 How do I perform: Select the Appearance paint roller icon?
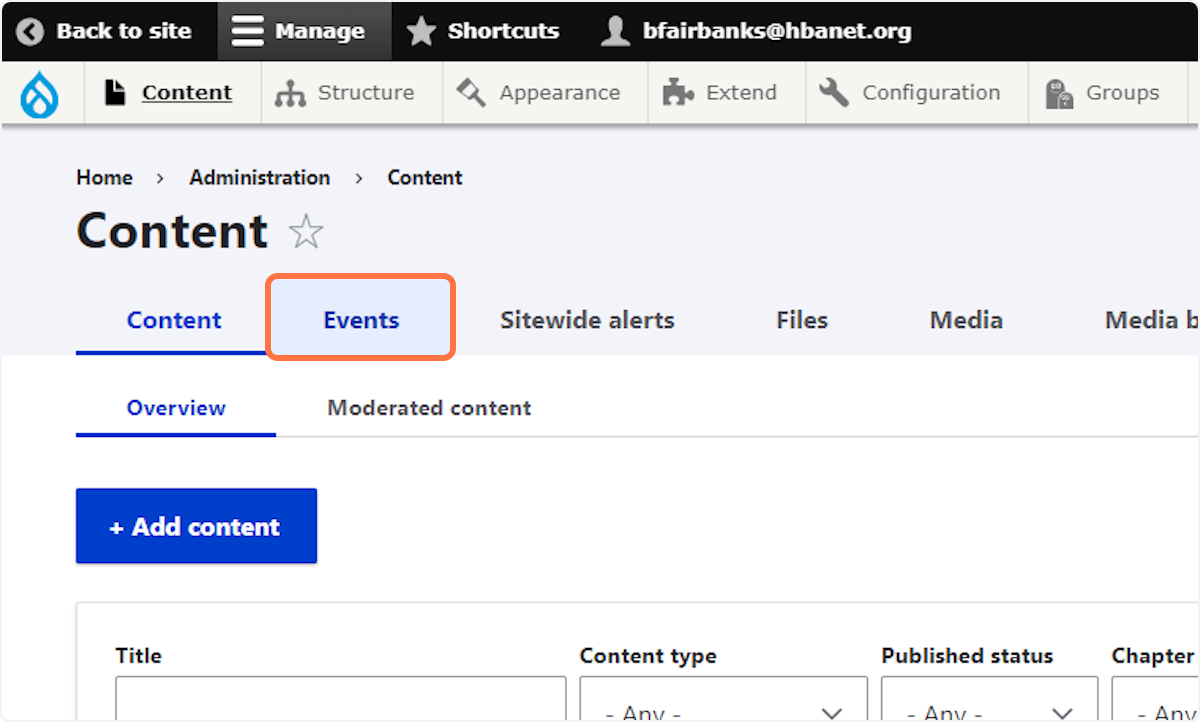[472, 92]
